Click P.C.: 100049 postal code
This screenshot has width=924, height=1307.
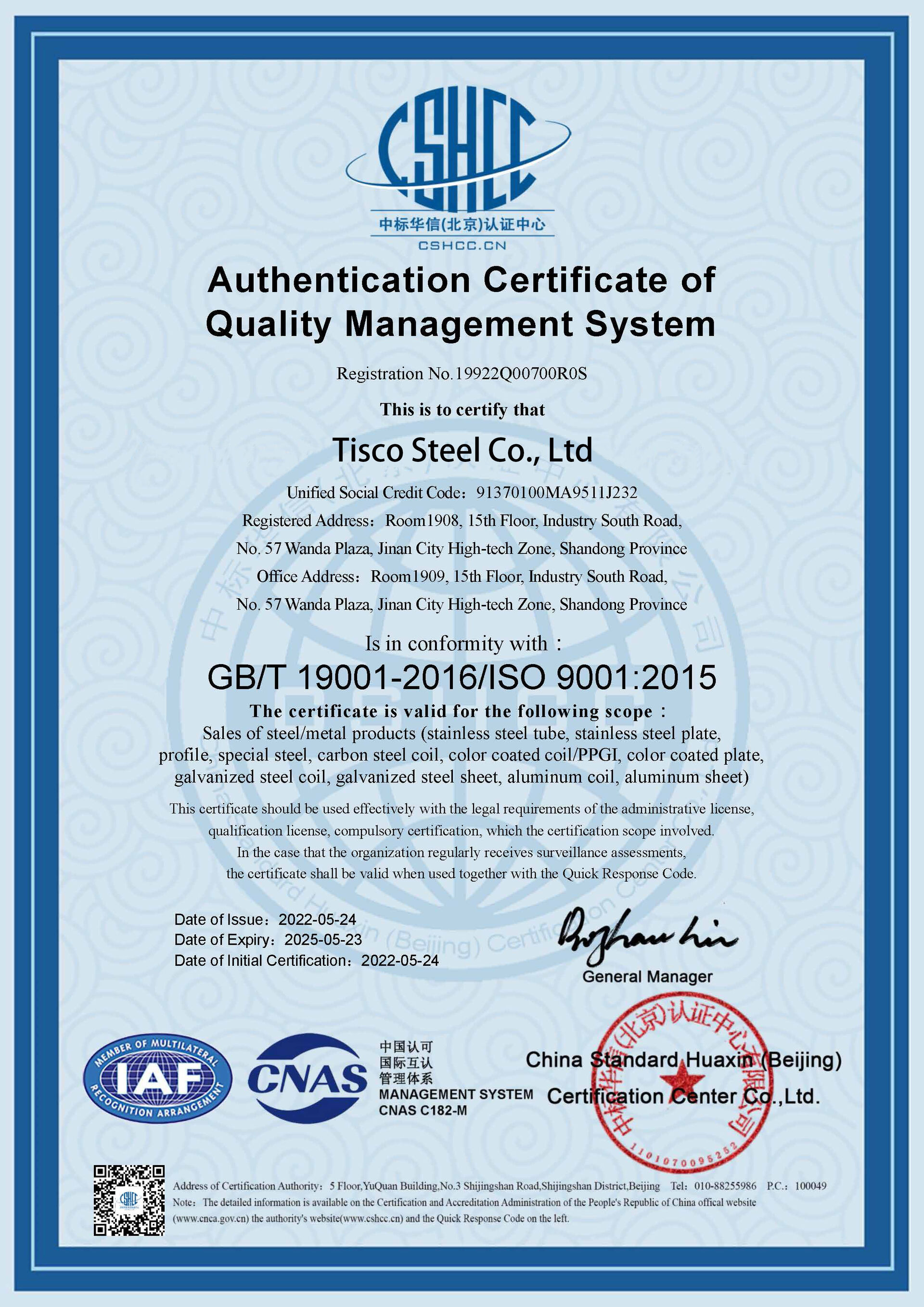point(796,1186)
